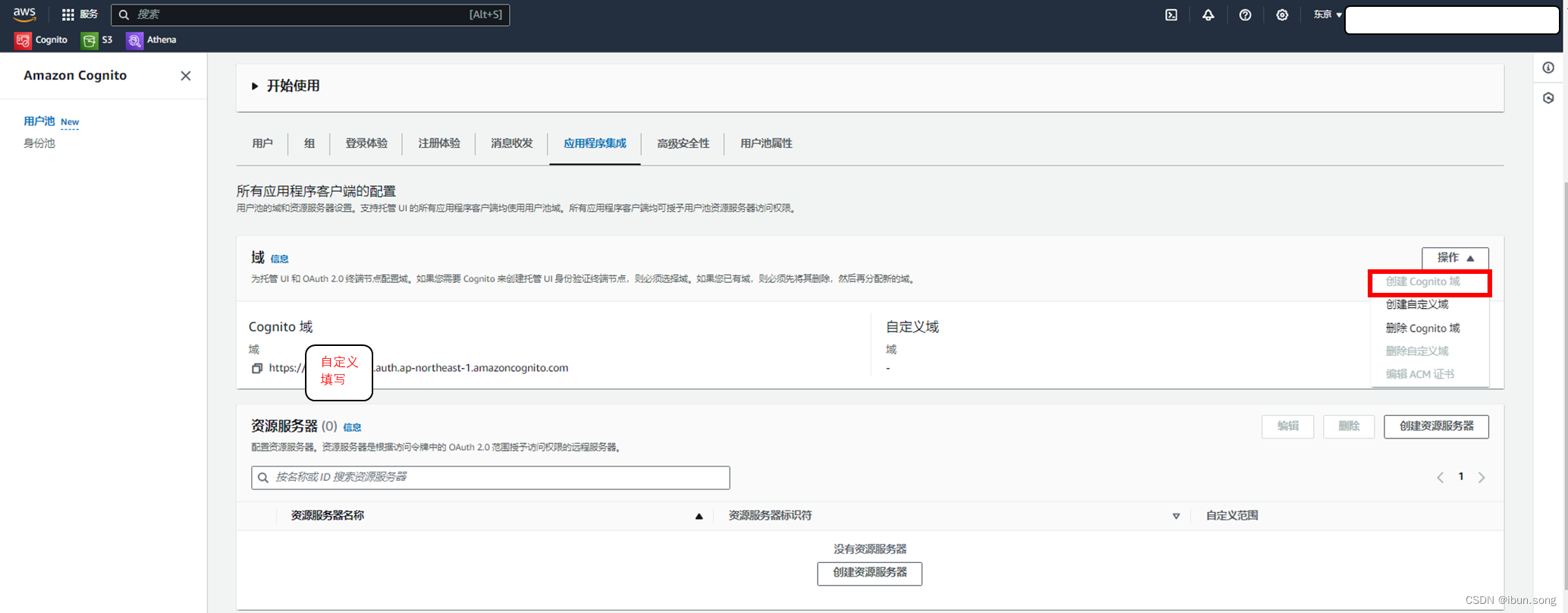Open the Athena shortcut icon
The height and width of the screenshot is (613, 1568).
[134, 40]
